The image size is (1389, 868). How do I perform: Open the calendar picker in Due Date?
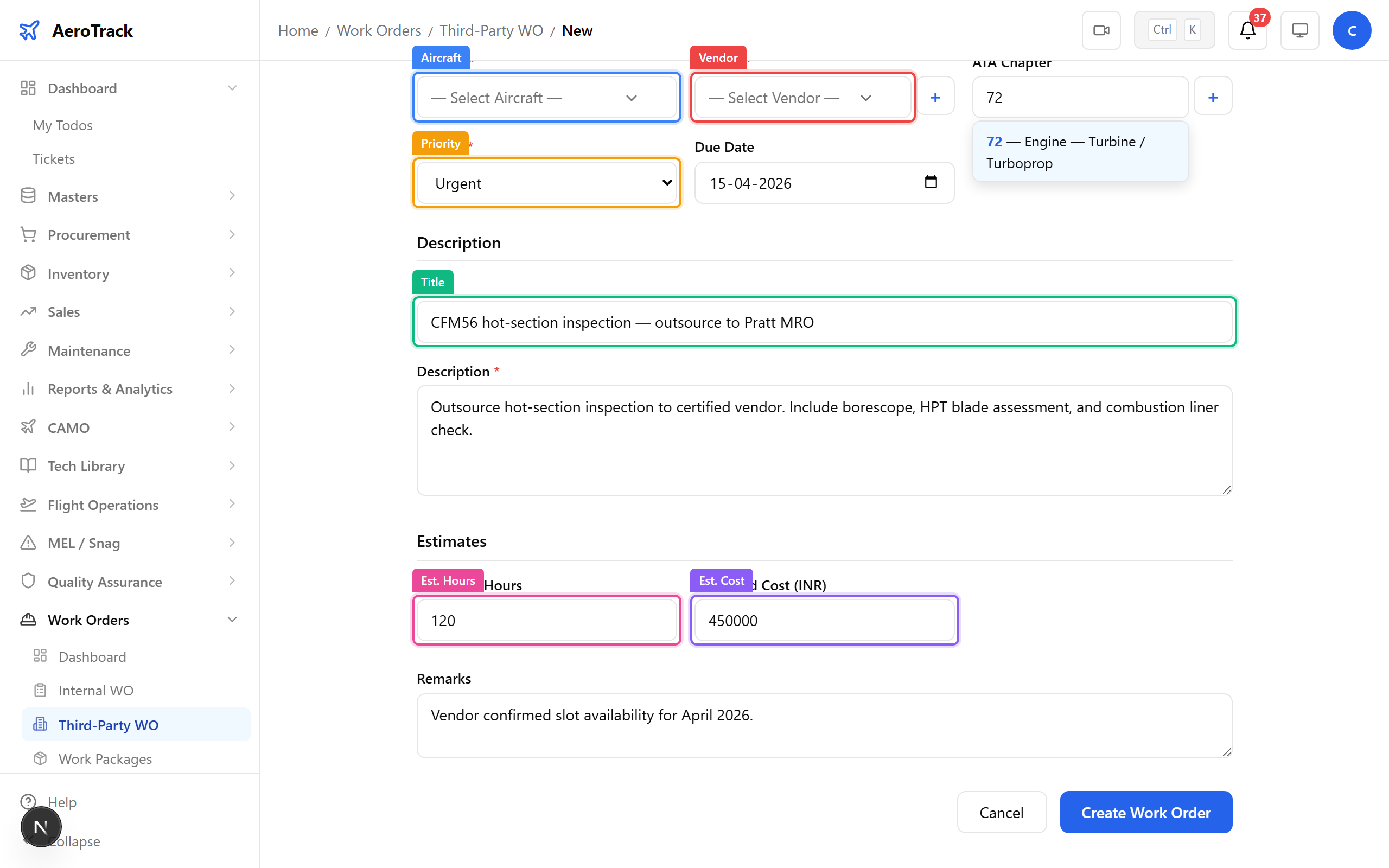[x=931, y=183]
